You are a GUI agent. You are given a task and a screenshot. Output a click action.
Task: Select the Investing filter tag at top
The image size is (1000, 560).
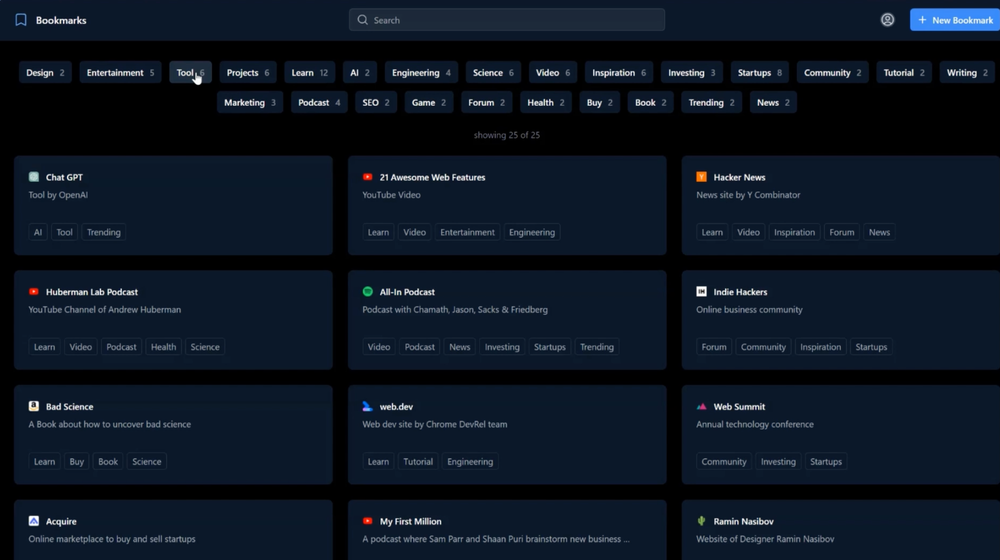(x=691, y=73)
